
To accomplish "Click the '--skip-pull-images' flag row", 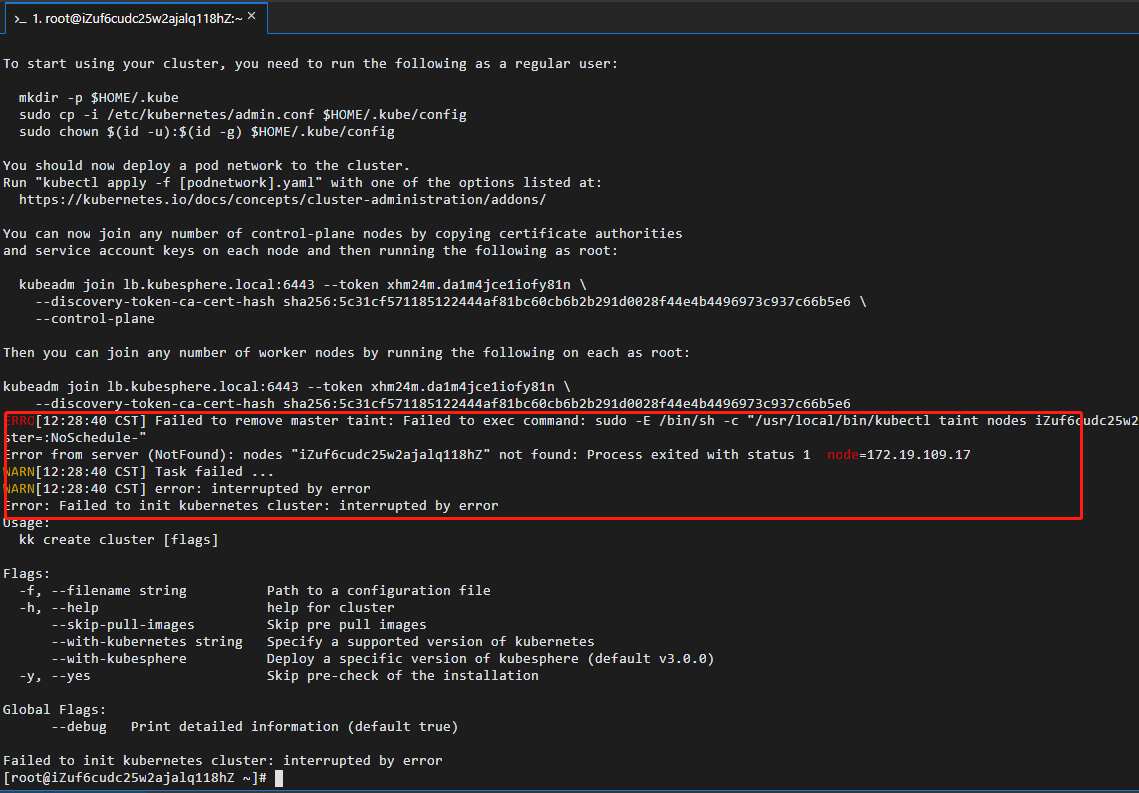I will click(239, 625).
